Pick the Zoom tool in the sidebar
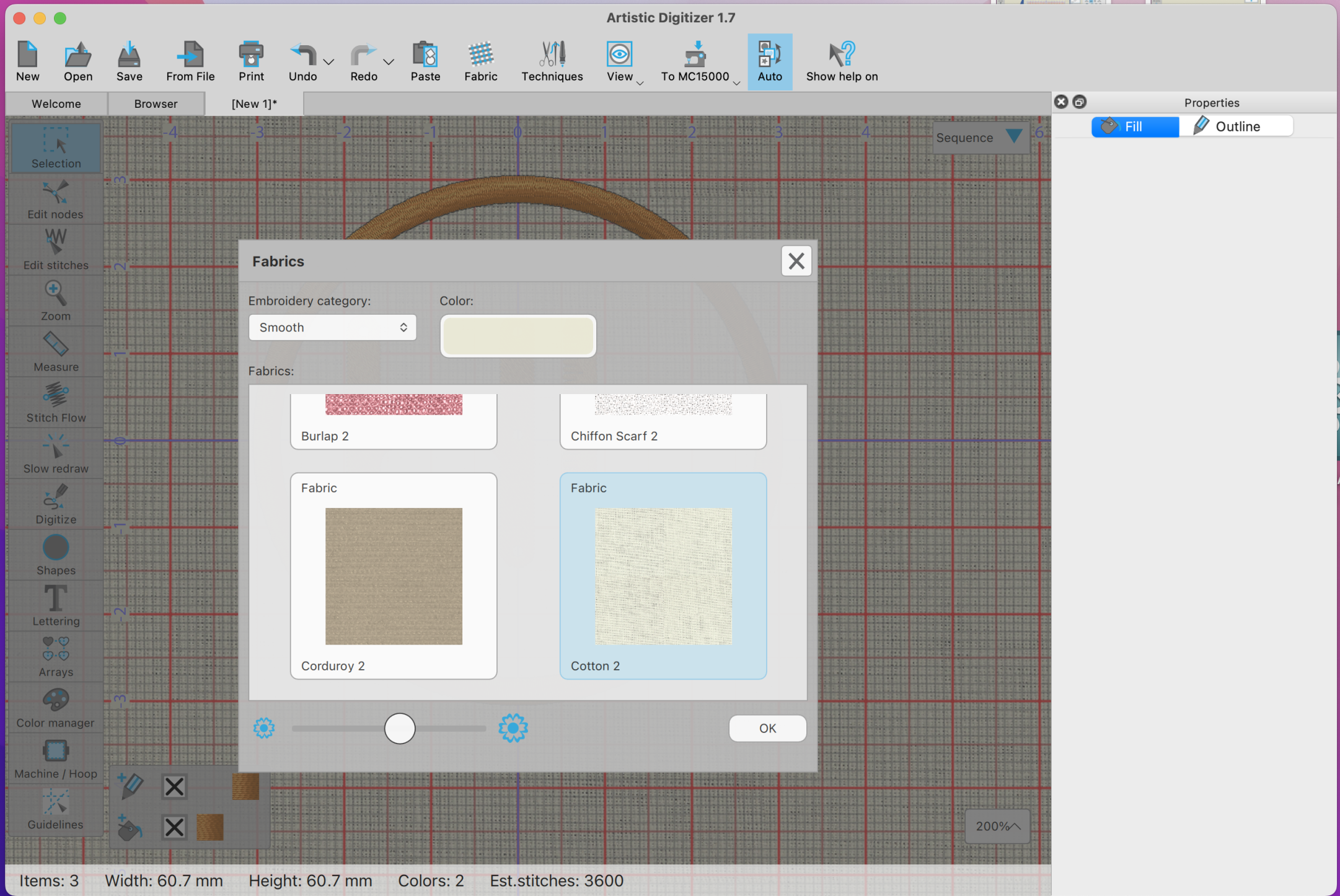Viewport: 1340px width, 896px height. [56, 300]
